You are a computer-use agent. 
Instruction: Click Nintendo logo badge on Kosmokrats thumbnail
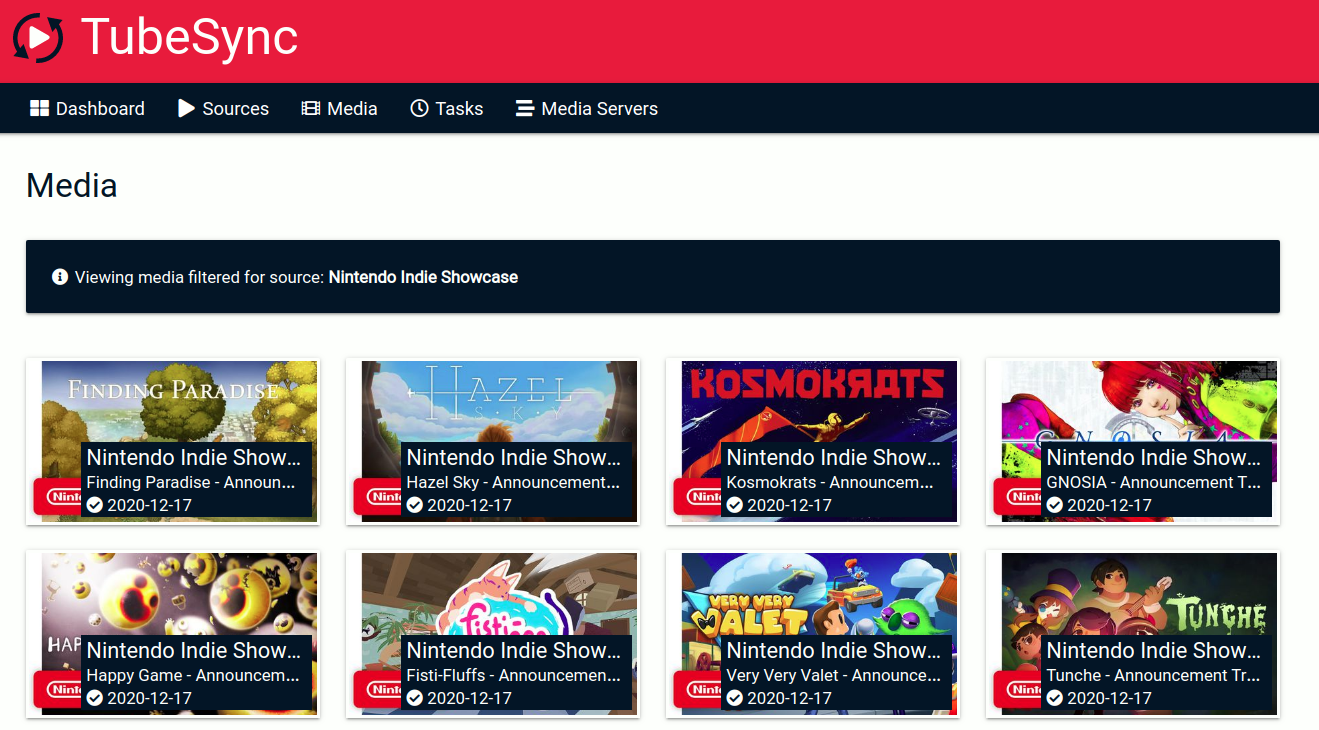pyautogui.click(x=698, y=496)
